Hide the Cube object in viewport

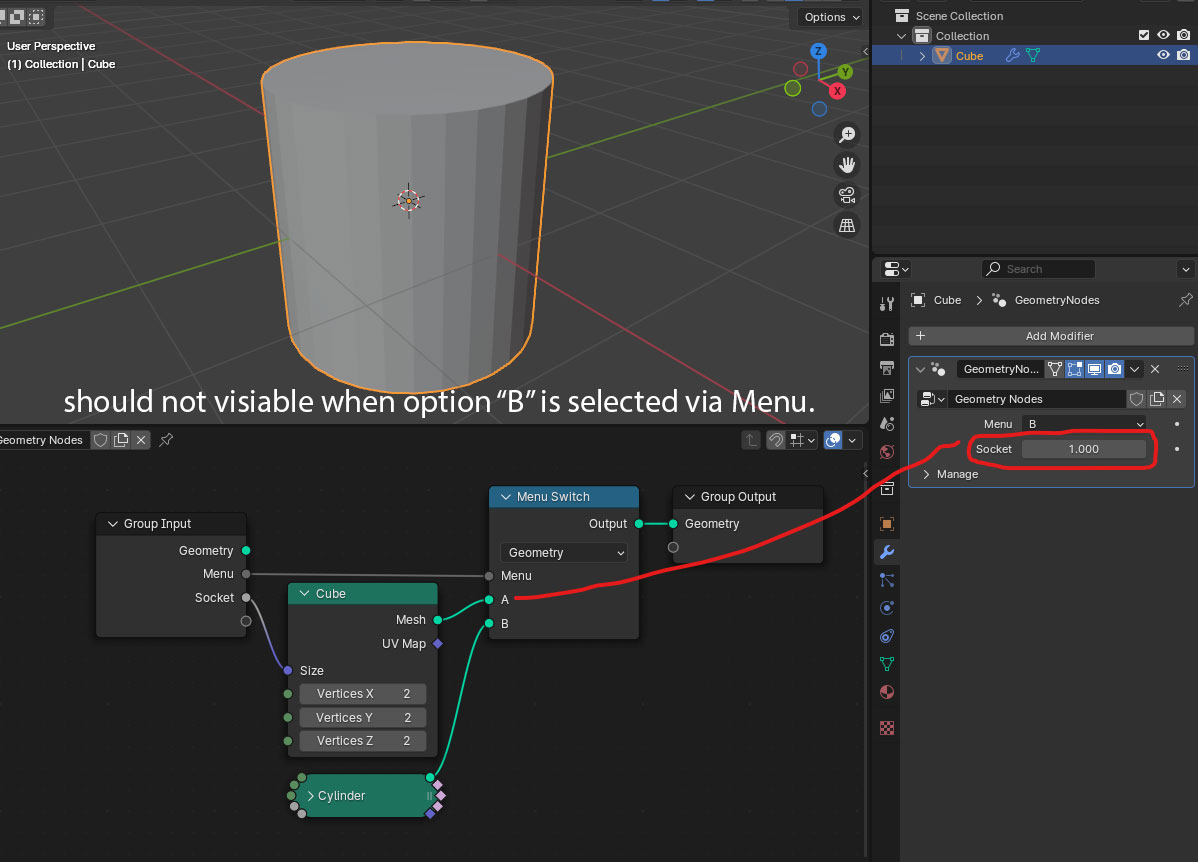tap(1163, 55)
